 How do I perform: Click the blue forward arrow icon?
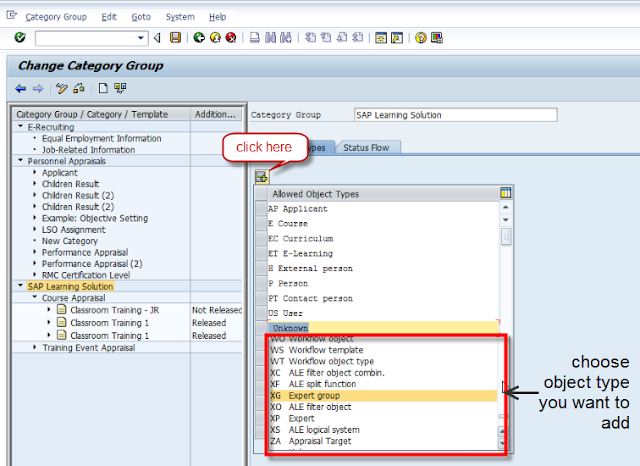pyautogui.click(x=38, y=88)
